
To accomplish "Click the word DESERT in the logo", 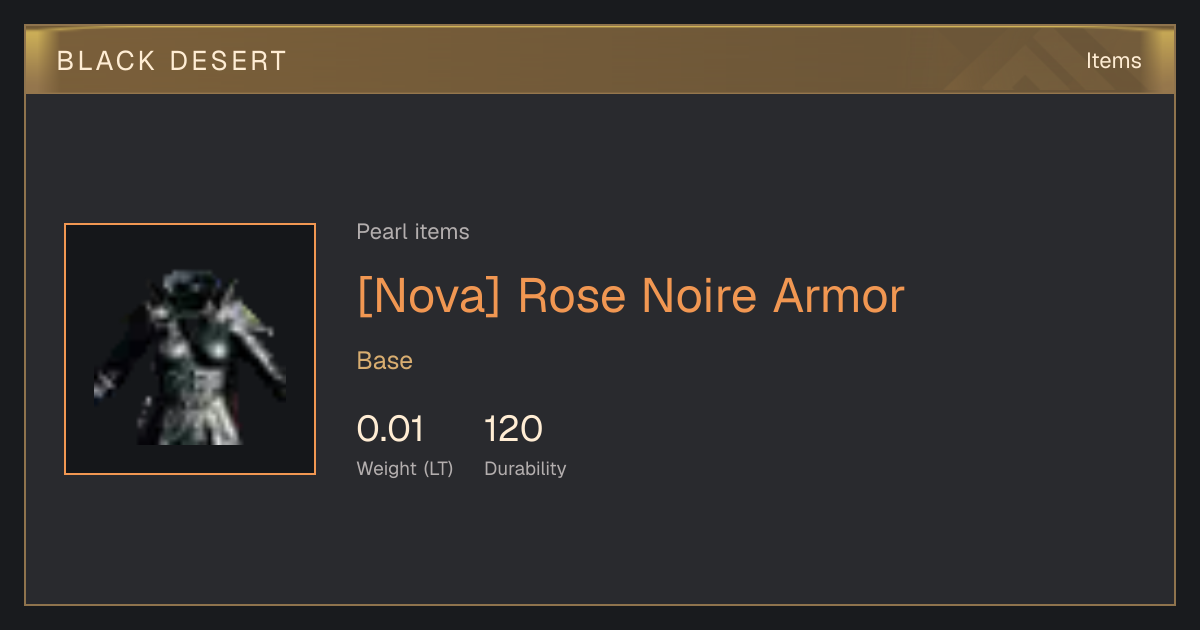I will [x=227, y=61].
